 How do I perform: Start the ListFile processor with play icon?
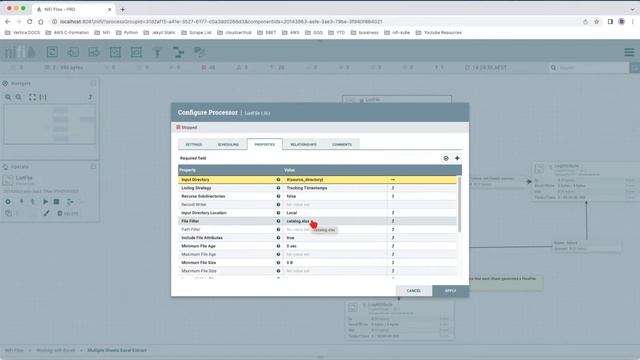coord(45,202)
